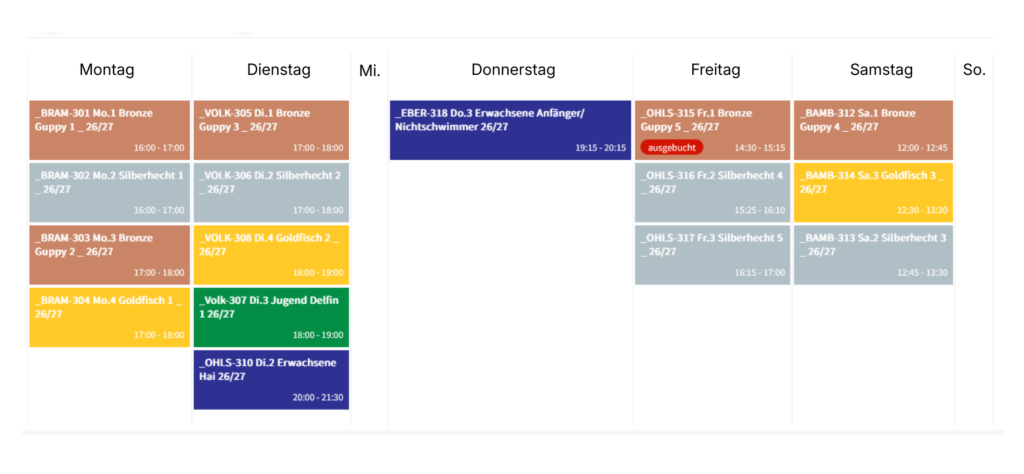Click the BRAM-304 Mo.4 Goldfisch 1 card
The width and height of the screenshot is (1024, 474).
pos(110,317)
